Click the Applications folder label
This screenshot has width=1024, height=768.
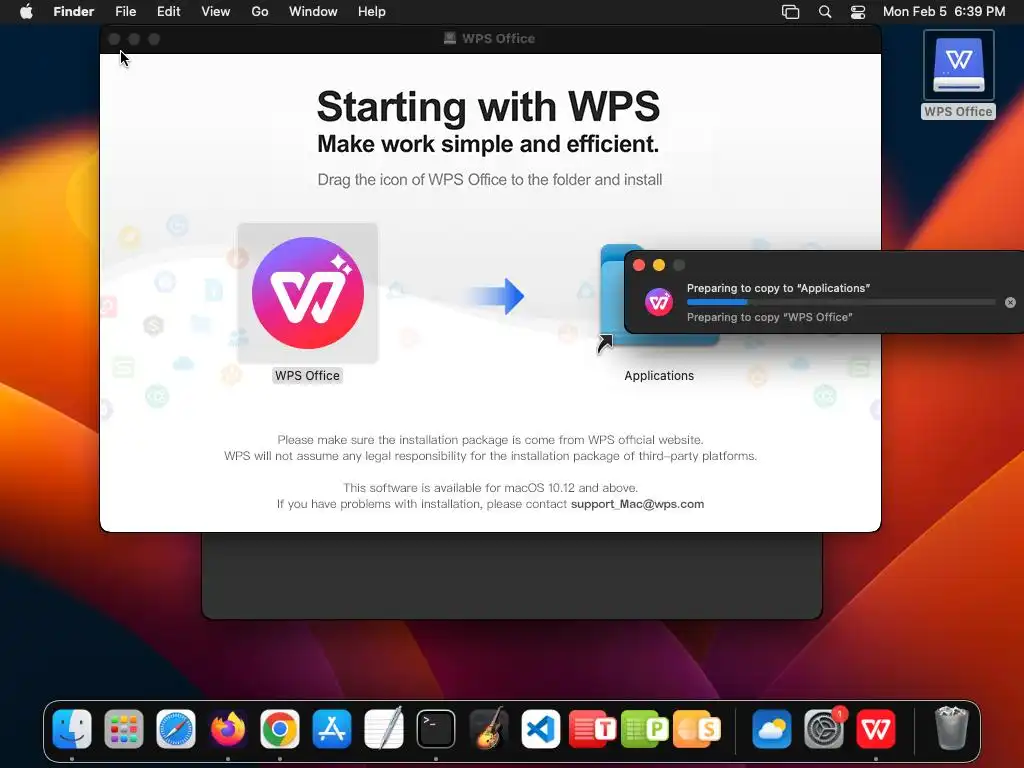click(x=659, y=376)
